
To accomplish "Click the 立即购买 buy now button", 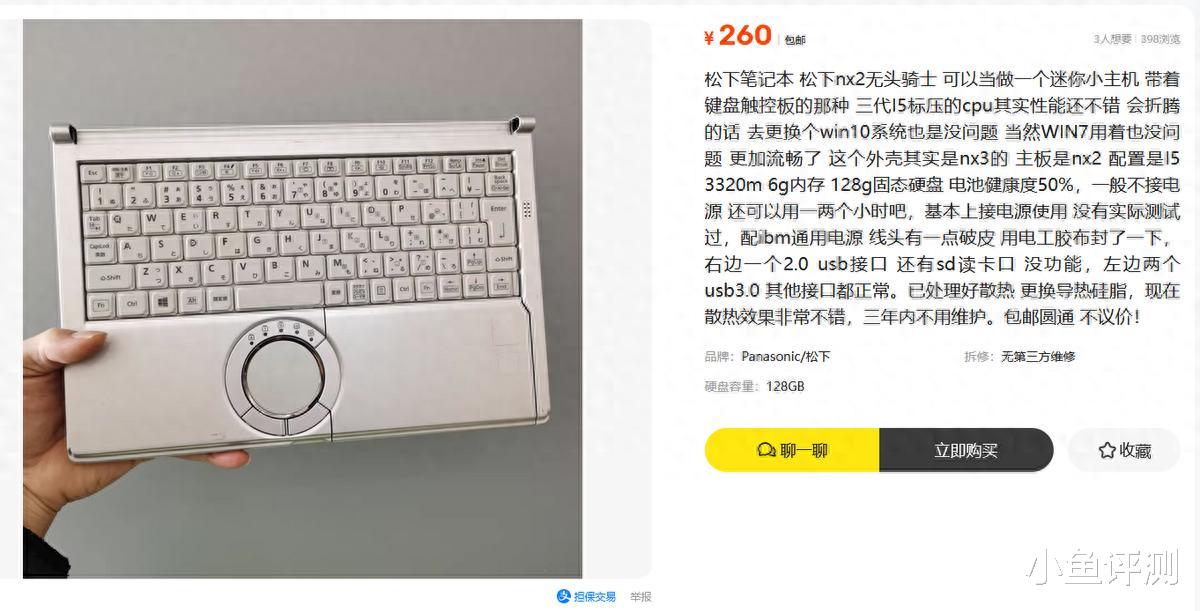I will (x=966, y=450).
